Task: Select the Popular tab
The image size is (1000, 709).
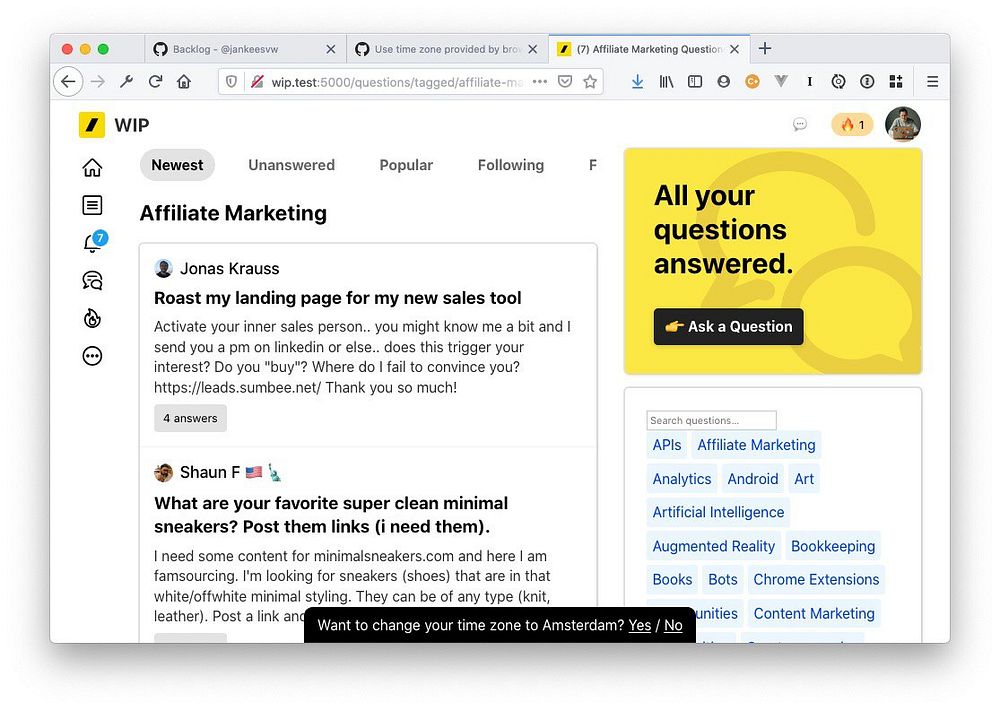Action: point(406,165)
